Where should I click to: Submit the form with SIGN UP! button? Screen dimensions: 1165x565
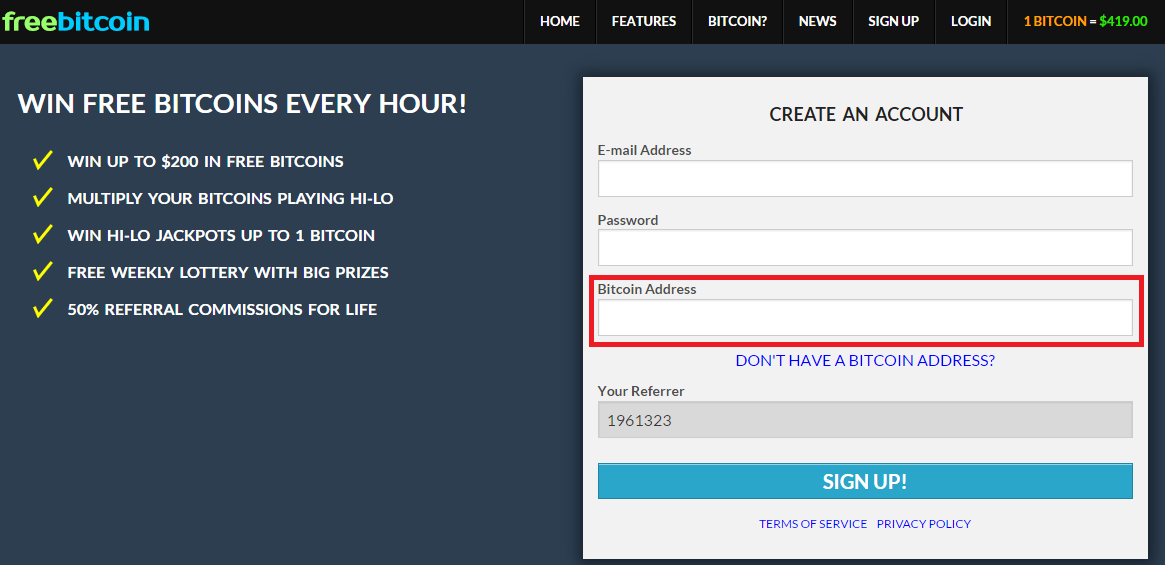pos(865,481)
